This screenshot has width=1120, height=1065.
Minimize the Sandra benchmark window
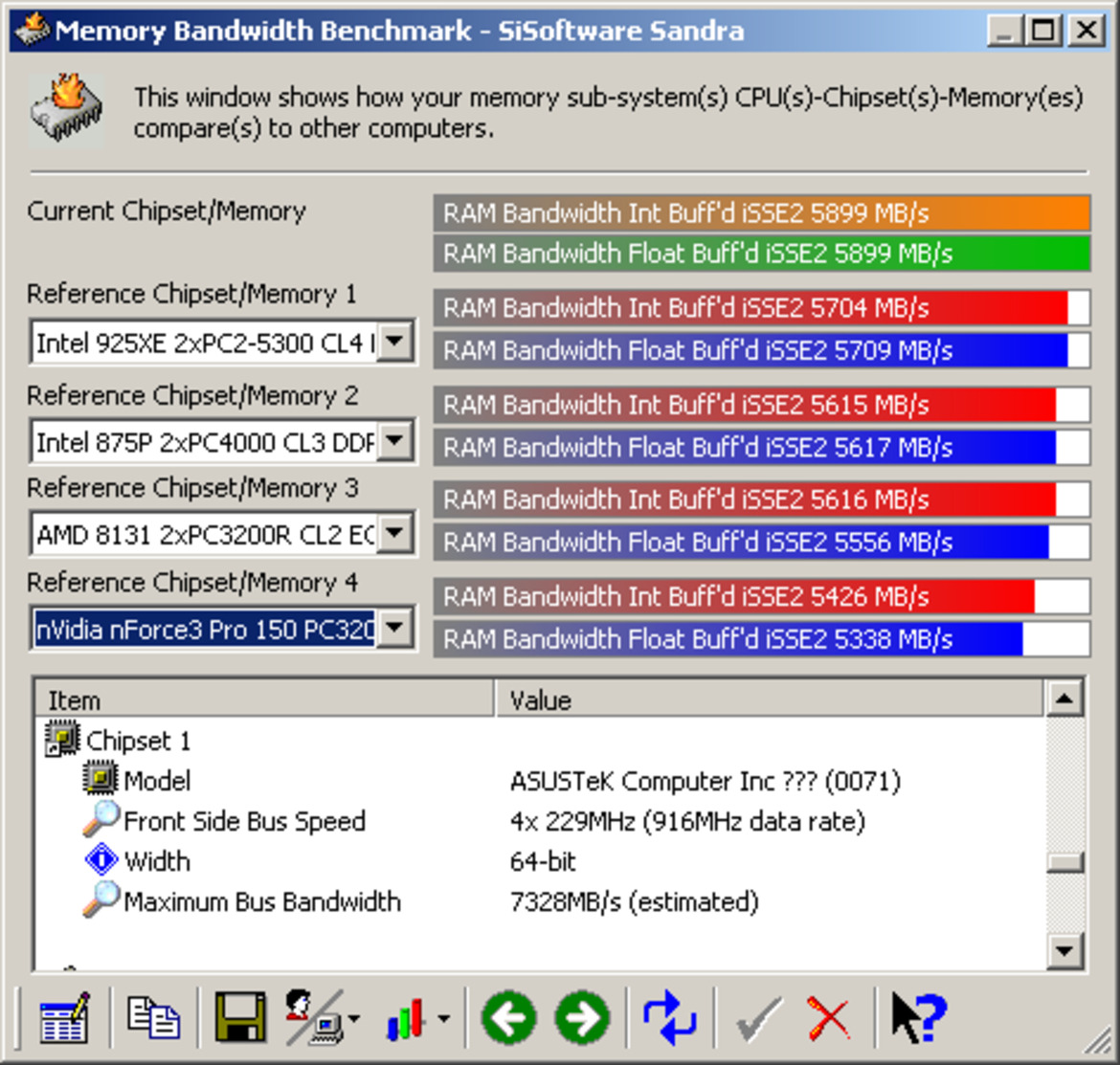(1005, 30)
